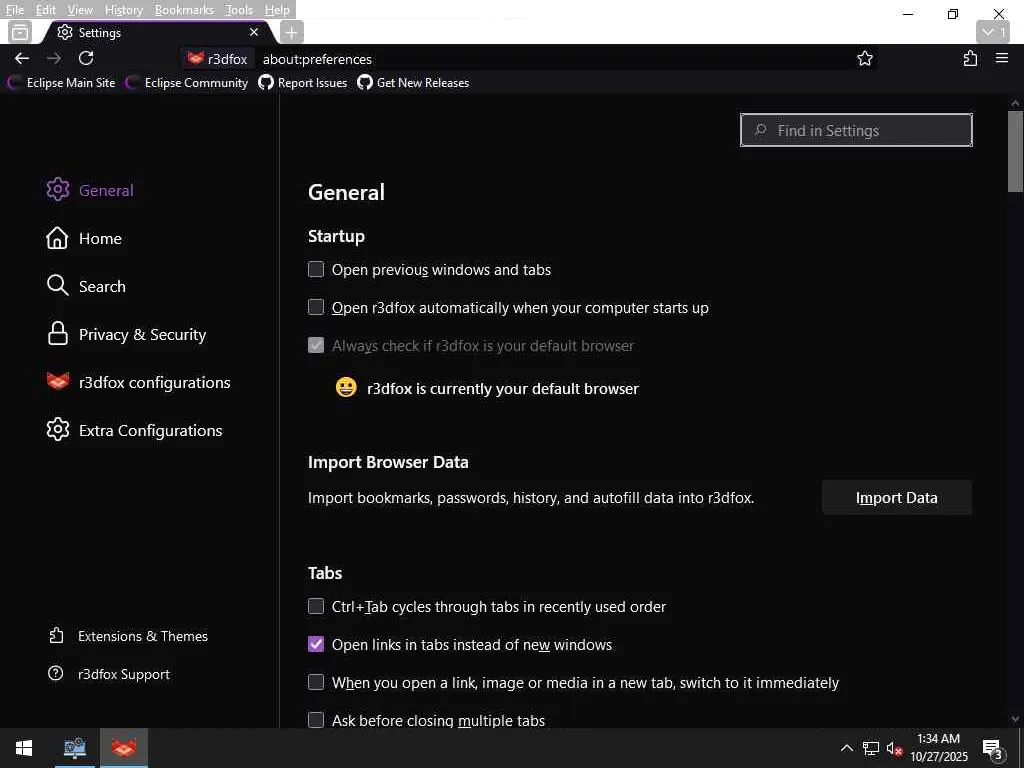The width and height of the screenshot is (1024, 768).
Task: Open the list all tabs dropdown
Action: [x=993, y=32]
